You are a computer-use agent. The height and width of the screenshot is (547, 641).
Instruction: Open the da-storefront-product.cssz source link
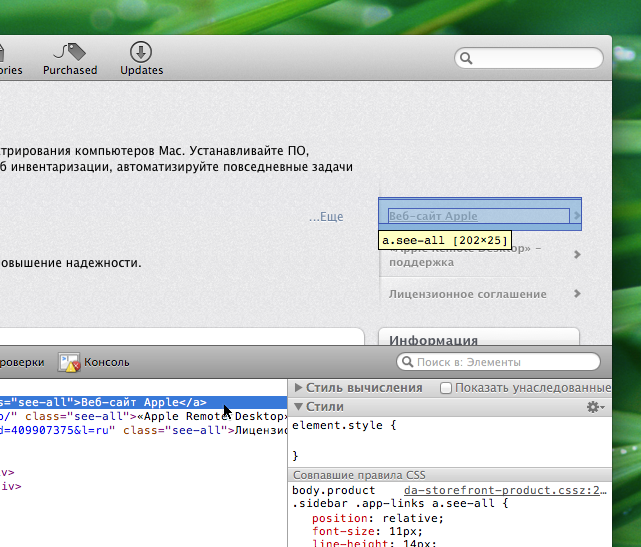(x=505, y=490)
